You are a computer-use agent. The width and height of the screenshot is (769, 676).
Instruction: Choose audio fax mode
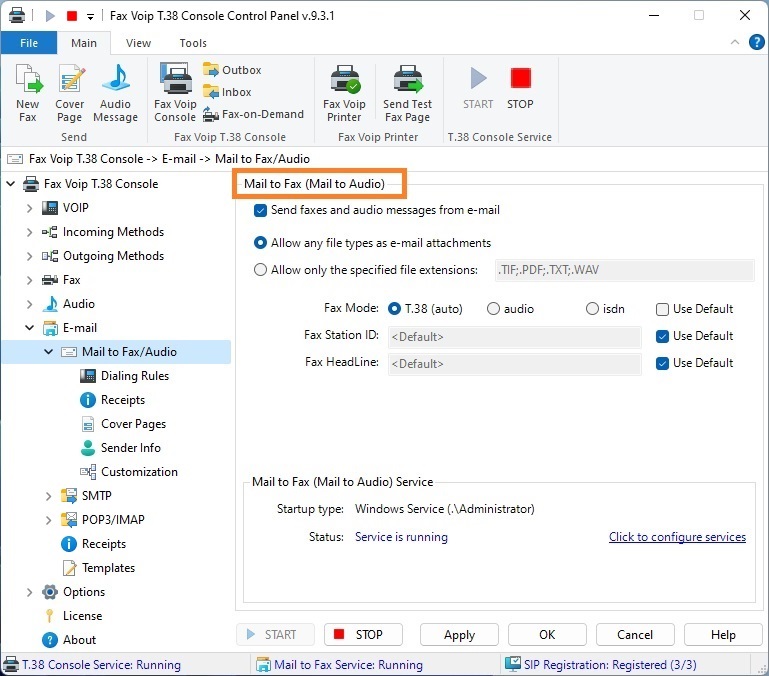tap(493, 309)
